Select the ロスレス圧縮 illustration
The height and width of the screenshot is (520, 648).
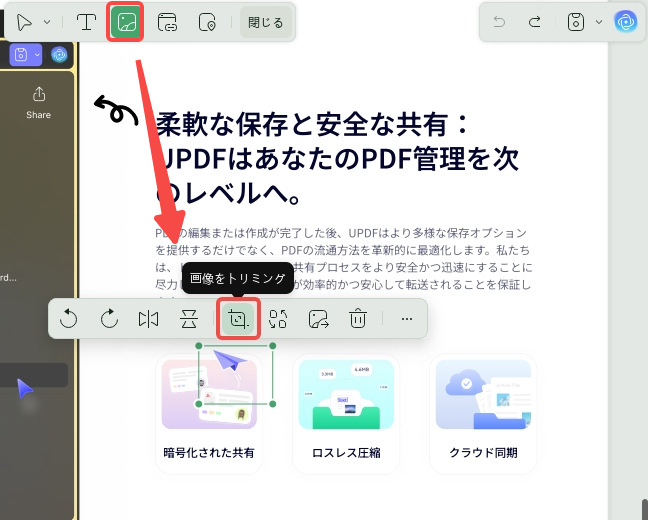tap(346, 394)
